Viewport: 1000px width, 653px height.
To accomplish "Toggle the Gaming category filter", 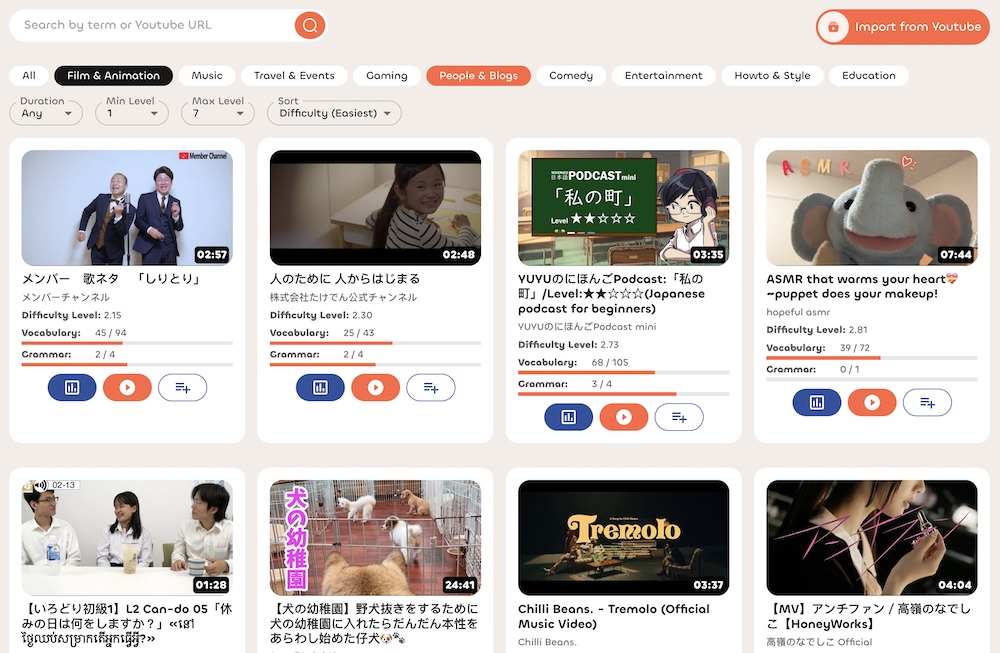I will [387, 75].
